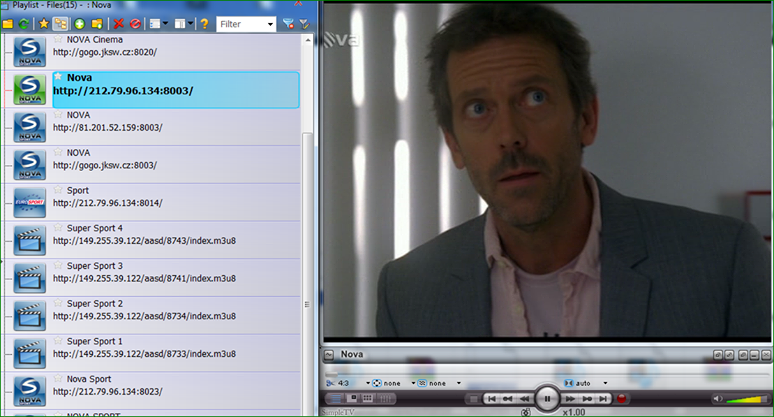Adjust the volume level slider
The width and height of the screenshot is (774, 417).
747,399
